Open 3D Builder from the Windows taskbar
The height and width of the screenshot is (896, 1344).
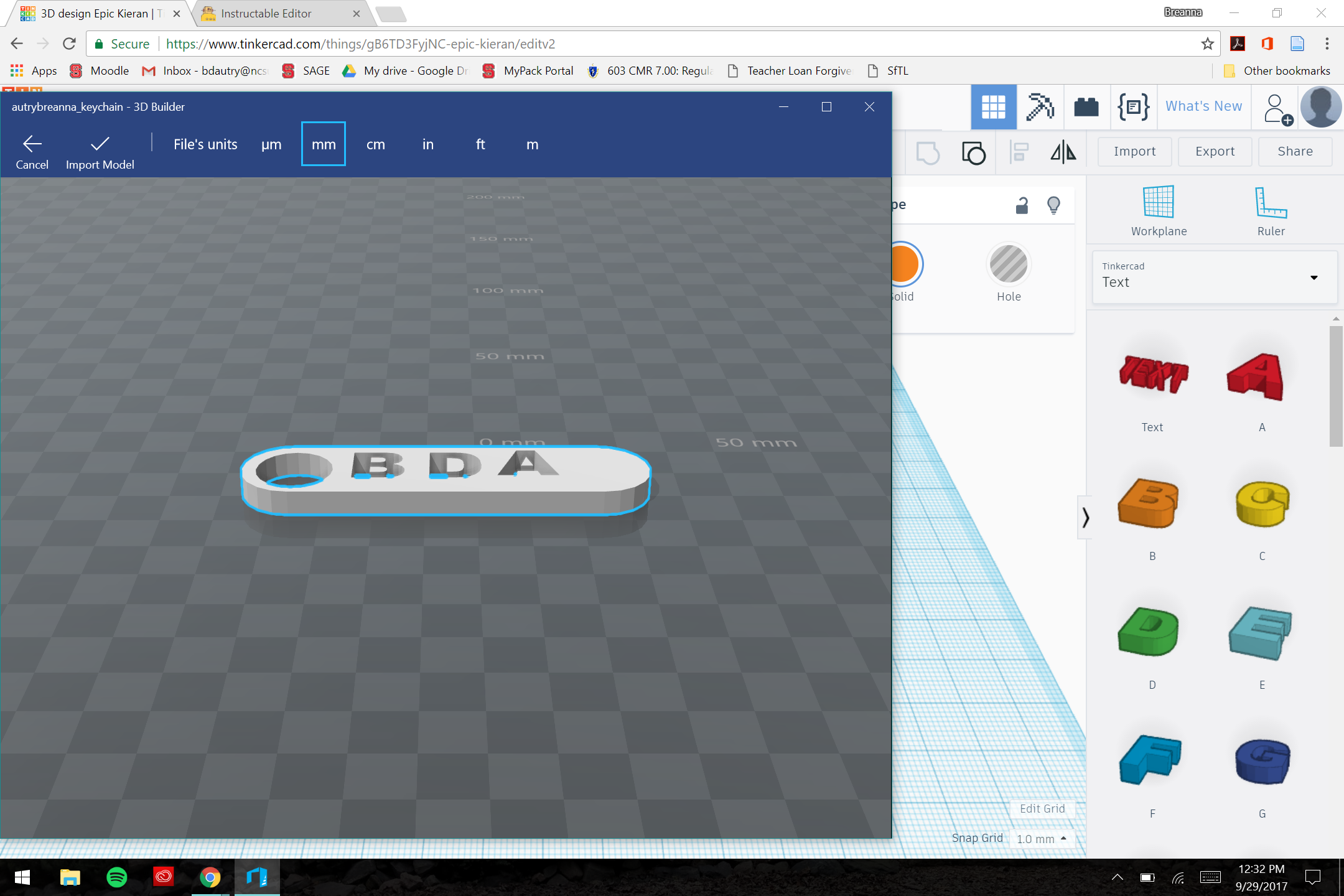pos(256,877)
